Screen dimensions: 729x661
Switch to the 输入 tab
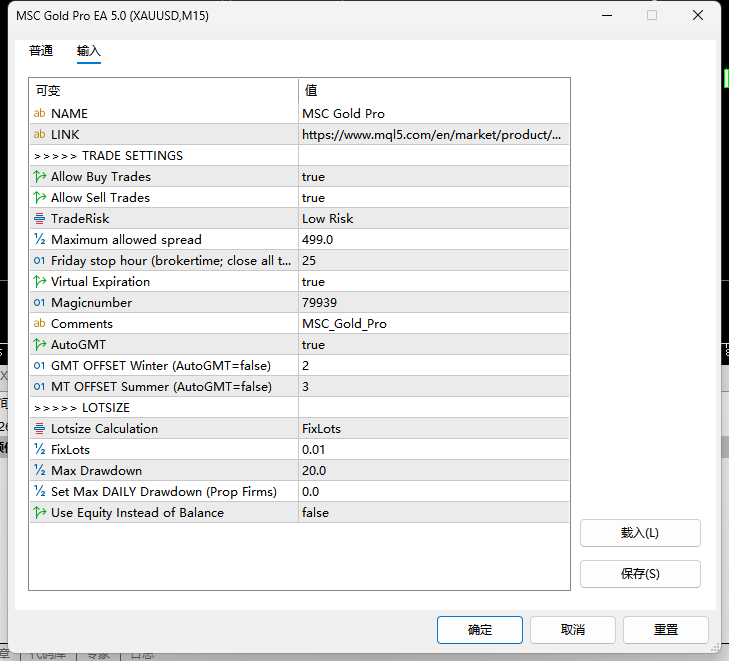[89, 51]
